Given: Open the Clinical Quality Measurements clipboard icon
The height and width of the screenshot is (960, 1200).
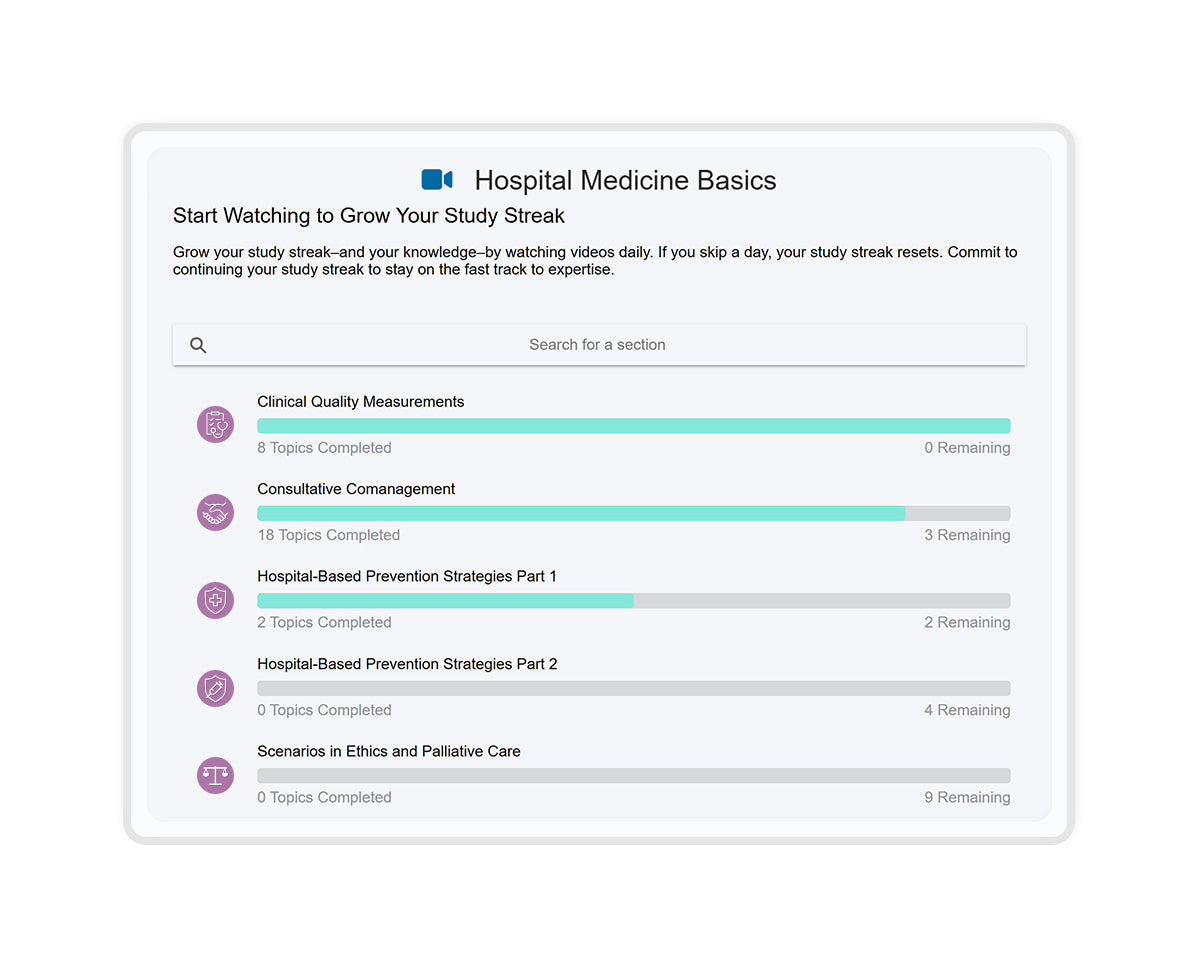Looking at the screenshot, I should (215, 425).
